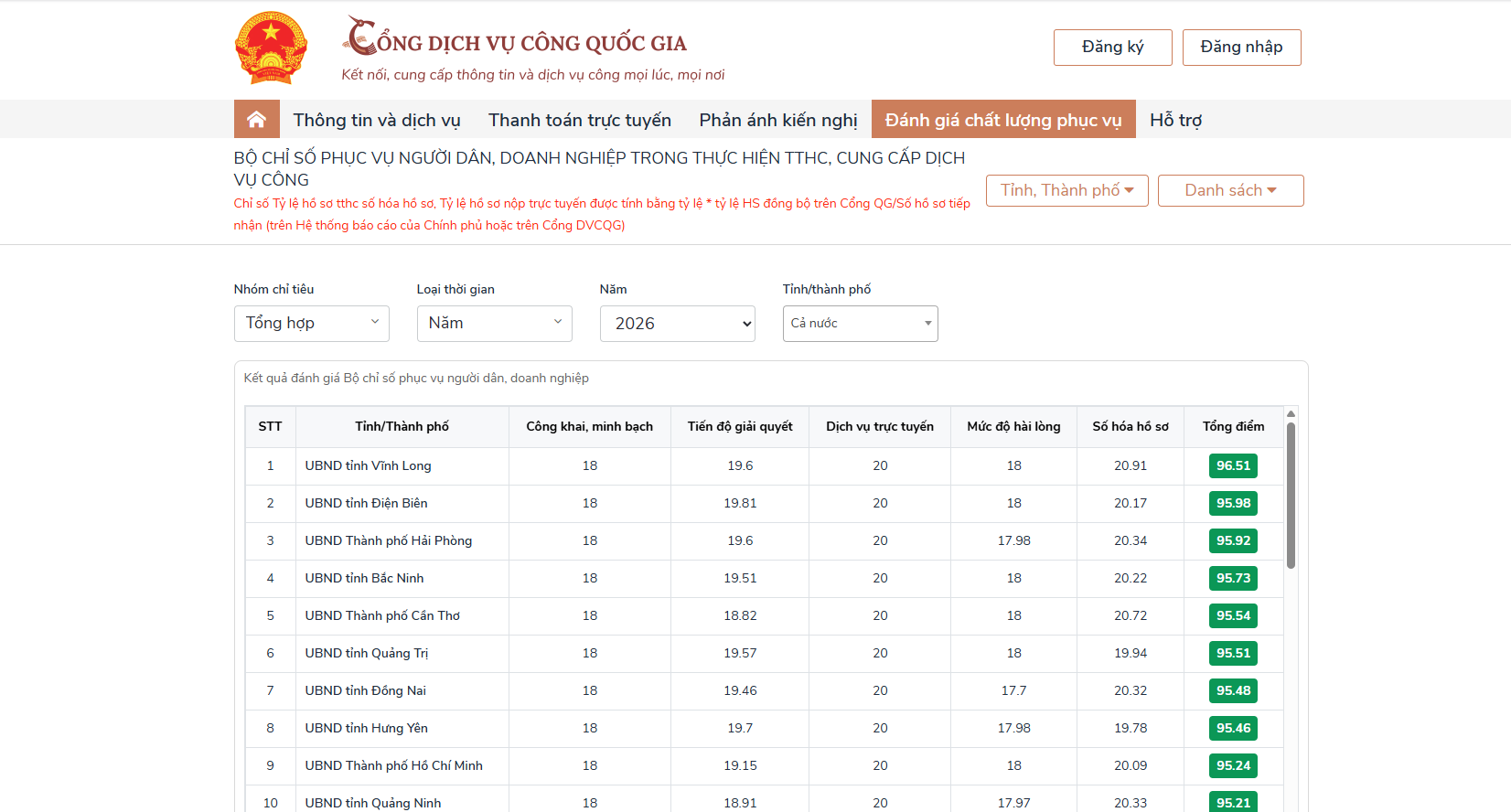Viewport: 1511px width, 812px height.
Task: Click the Cổng Dịch Vụ Công Quốc Gia title logo
Action: [515, 39]
